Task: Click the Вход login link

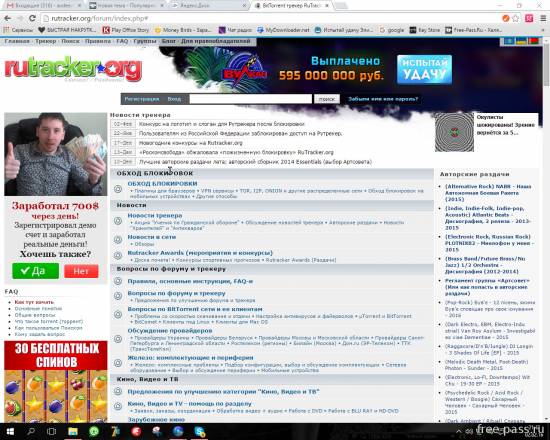Action: [174, 99]
